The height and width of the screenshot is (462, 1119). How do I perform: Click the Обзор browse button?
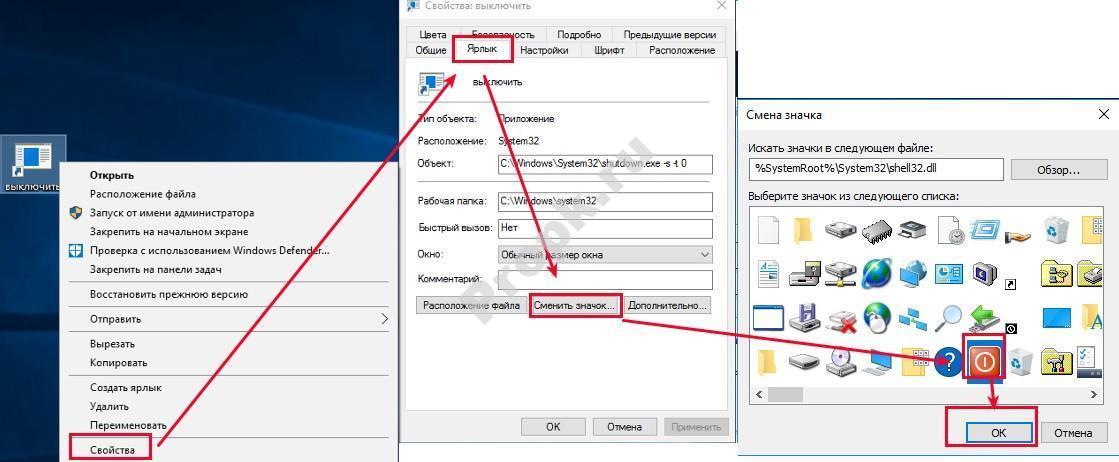[1059, 170]
